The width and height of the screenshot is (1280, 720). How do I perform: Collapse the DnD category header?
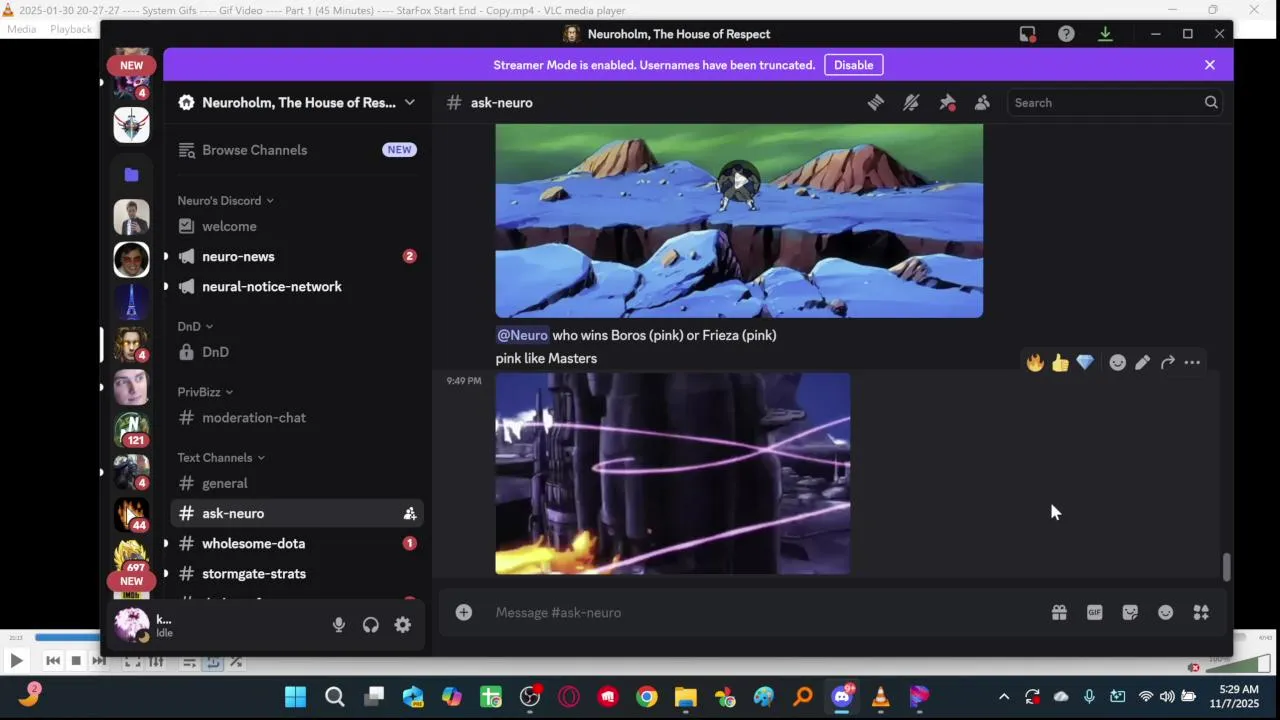click(195, 326)
